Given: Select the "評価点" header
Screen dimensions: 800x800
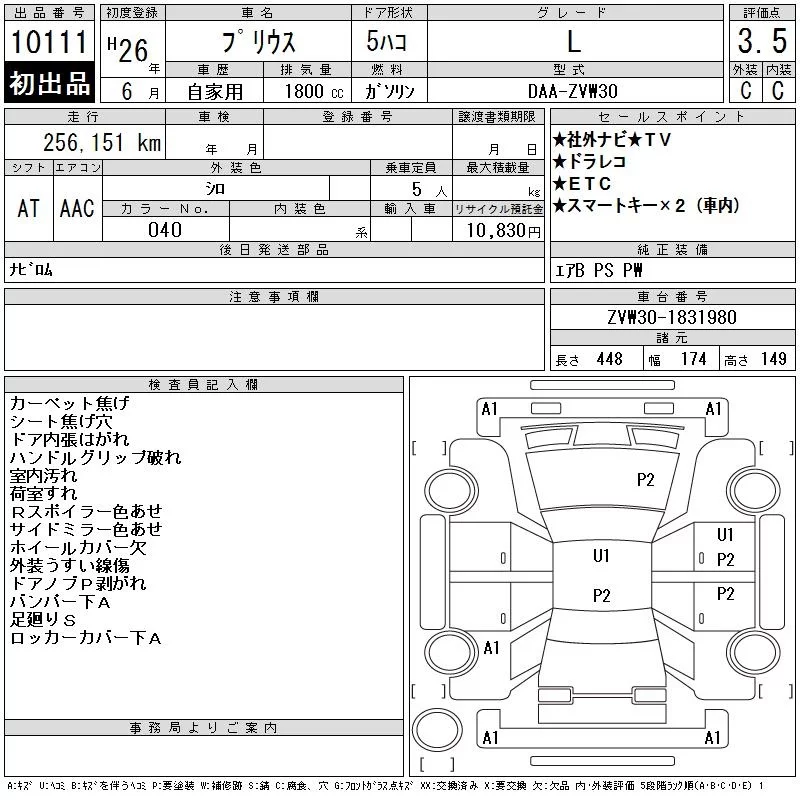Looking at the screenshot, I should pyautogui.click(x=762, y=13).
